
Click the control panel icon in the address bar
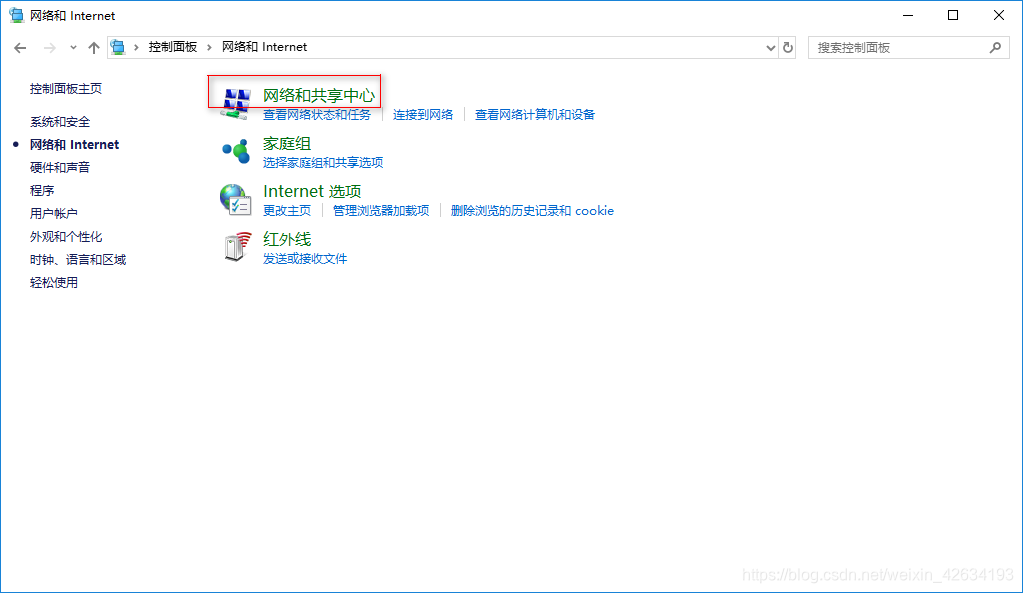click(x=118, y=47)
